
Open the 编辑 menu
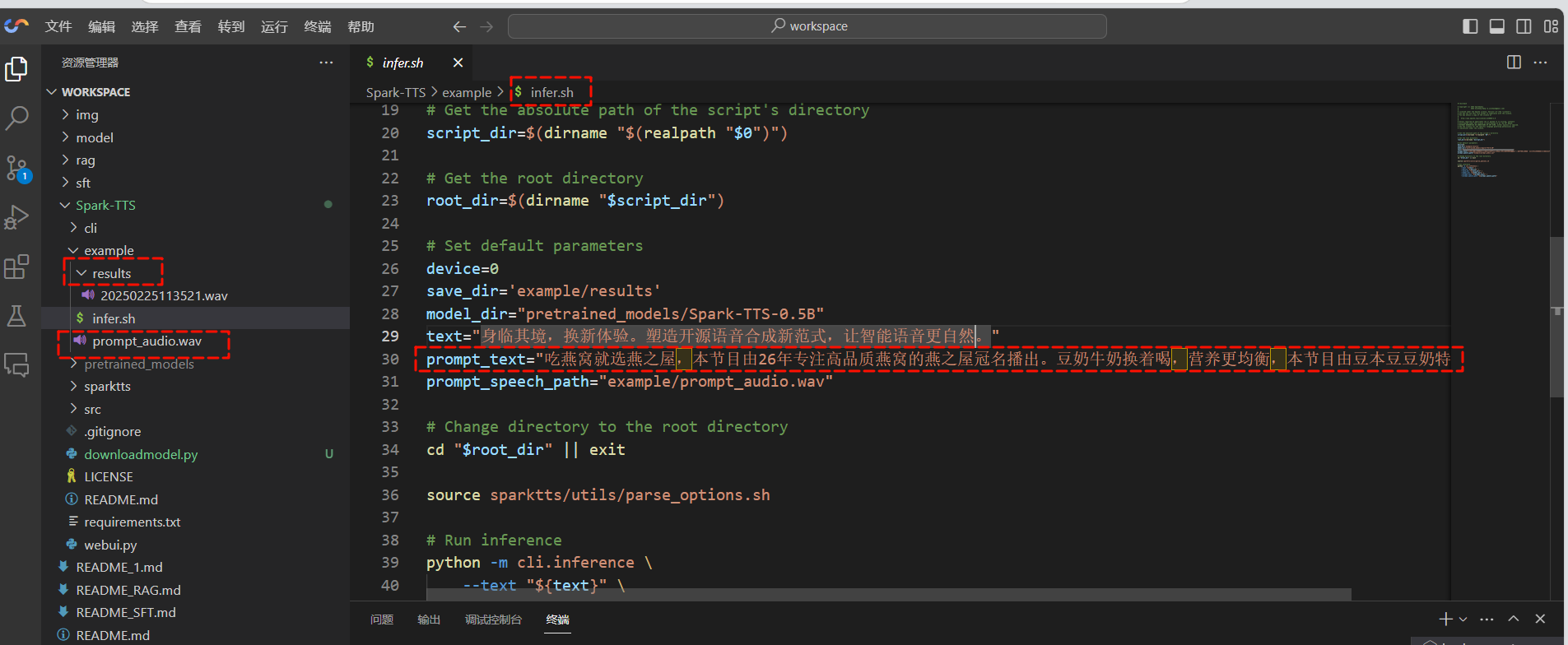(x=101, y=26)
